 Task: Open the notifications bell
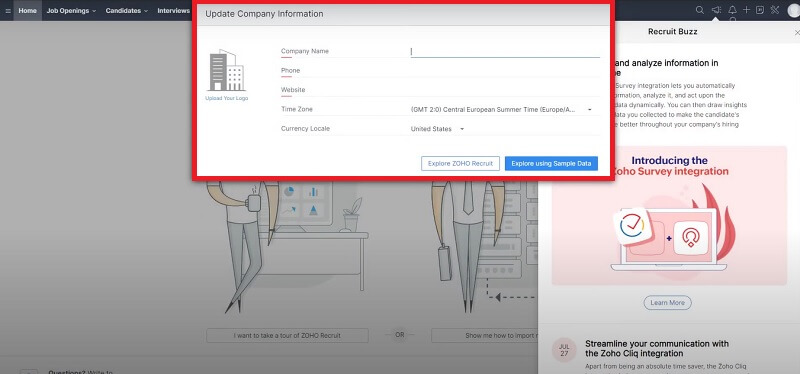pos(733,10)
